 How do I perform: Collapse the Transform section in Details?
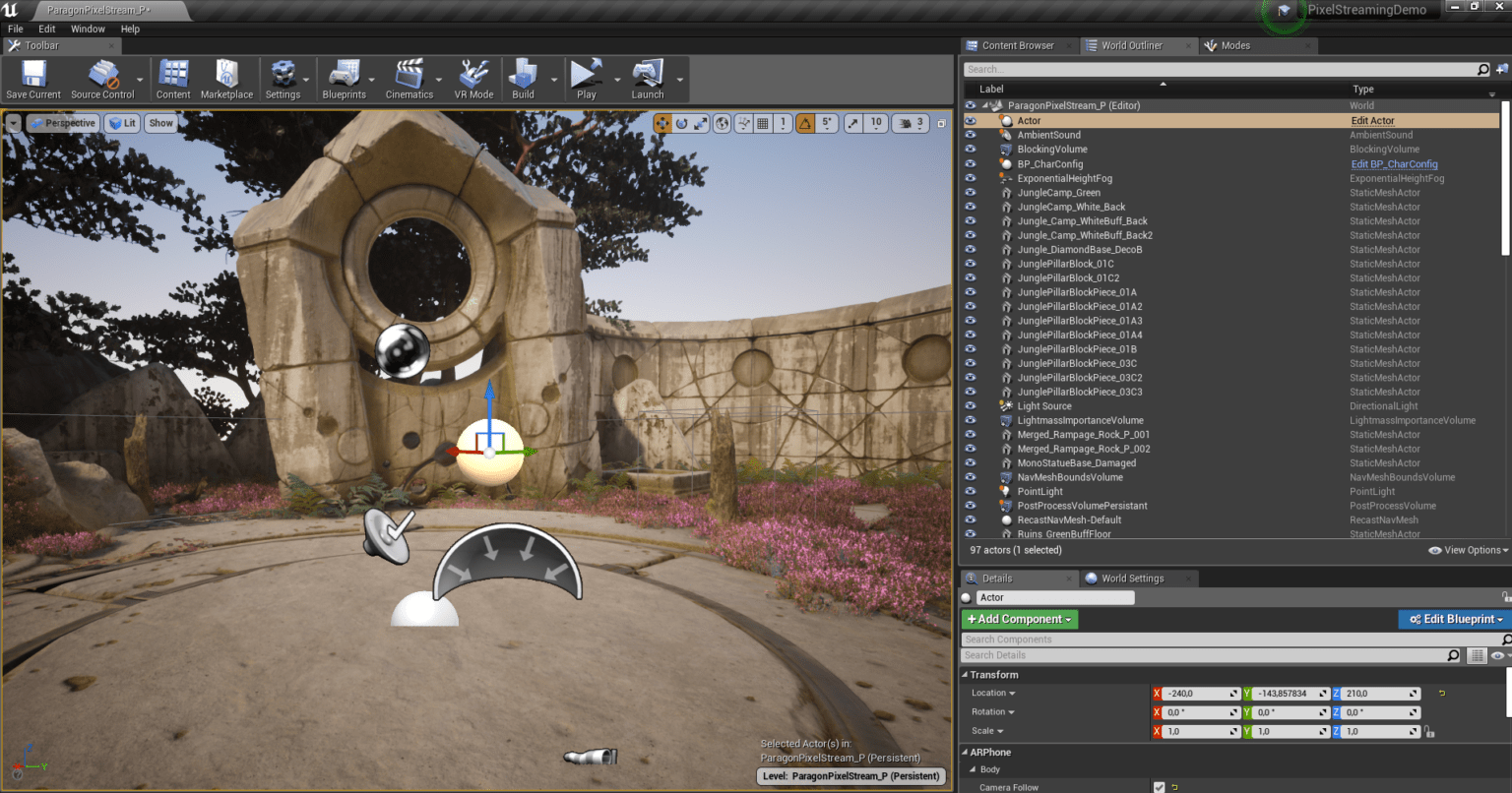click(x=965, y=675)
